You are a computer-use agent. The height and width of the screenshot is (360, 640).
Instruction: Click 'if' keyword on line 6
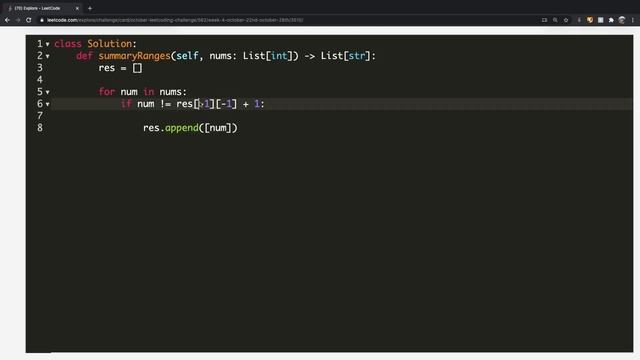[126, 104]
